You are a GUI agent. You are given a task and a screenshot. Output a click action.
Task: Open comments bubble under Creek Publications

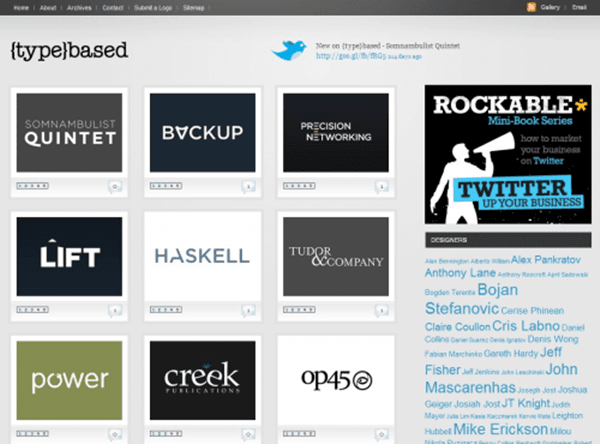248,434
